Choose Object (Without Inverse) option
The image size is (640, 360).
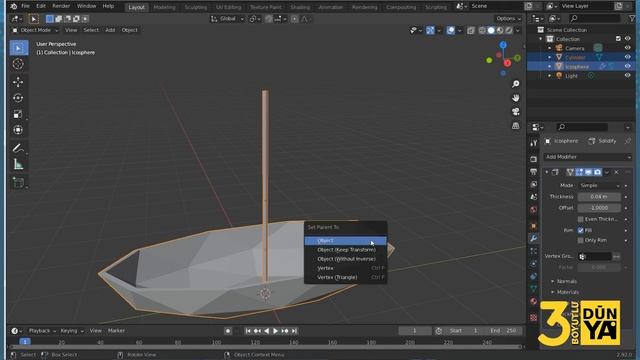point(345,259)
